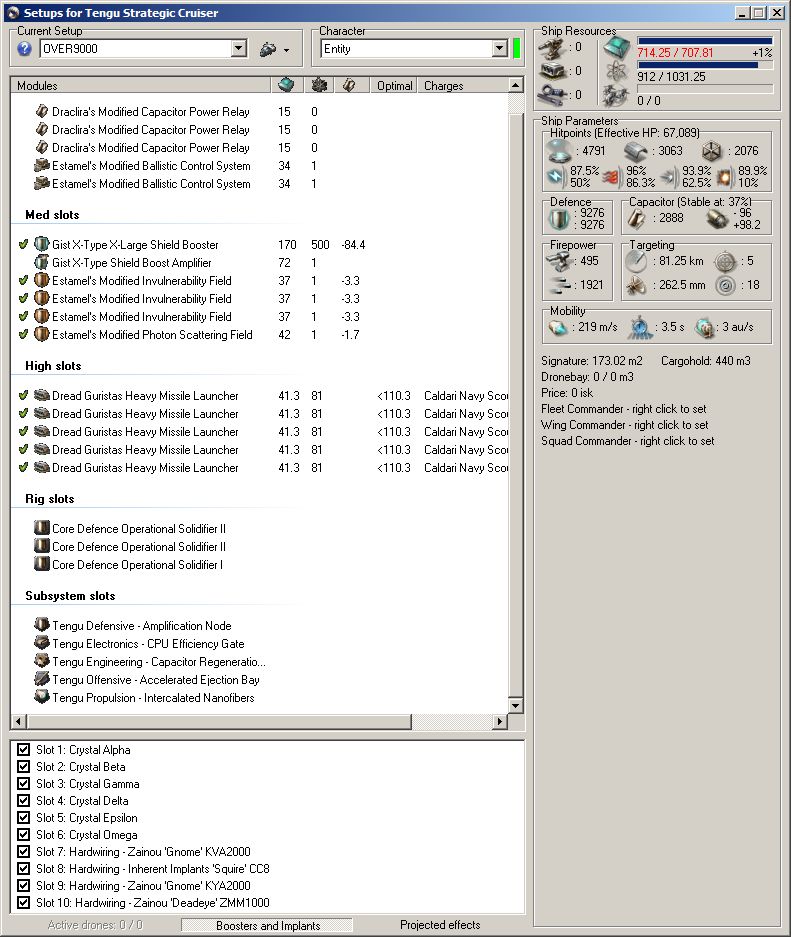
Task: Click the align time icon showing 3.5 s
Action: [640, 327]
